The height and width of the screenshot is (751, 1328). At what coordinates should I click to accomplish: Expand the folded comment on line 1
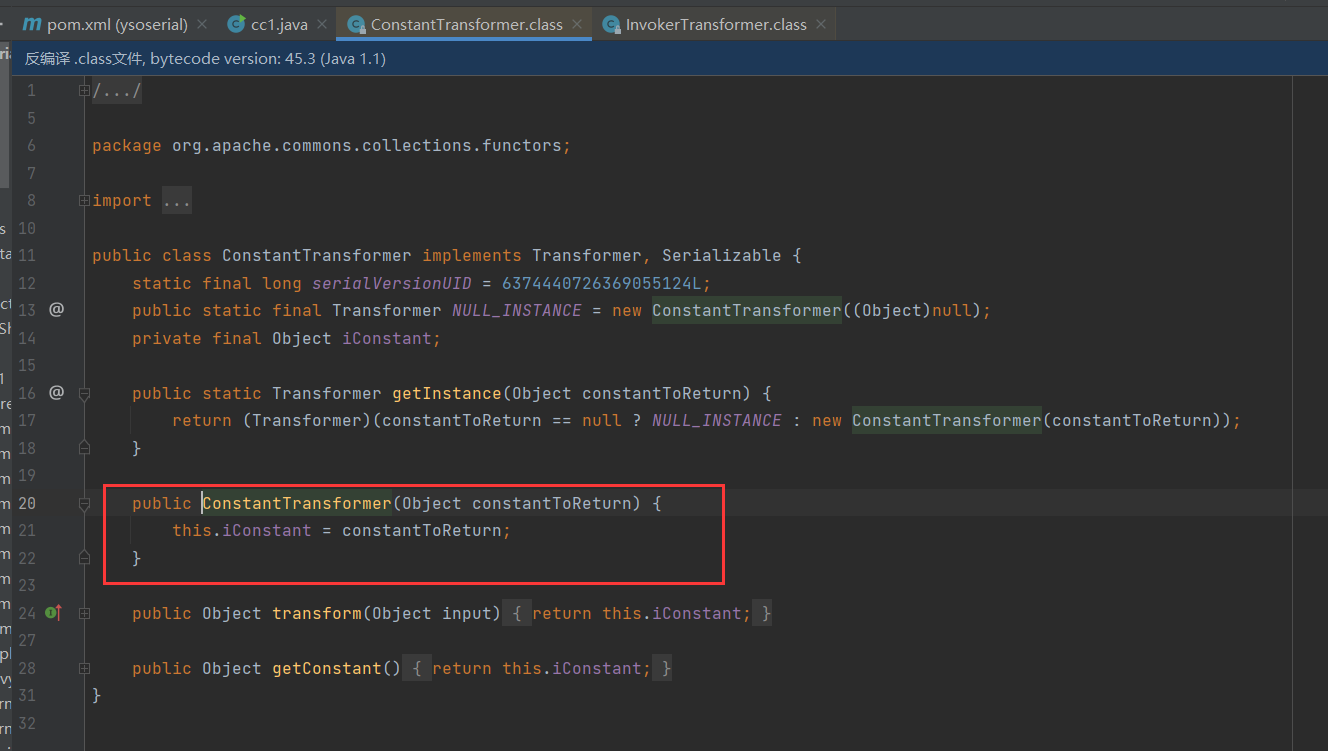84,91
